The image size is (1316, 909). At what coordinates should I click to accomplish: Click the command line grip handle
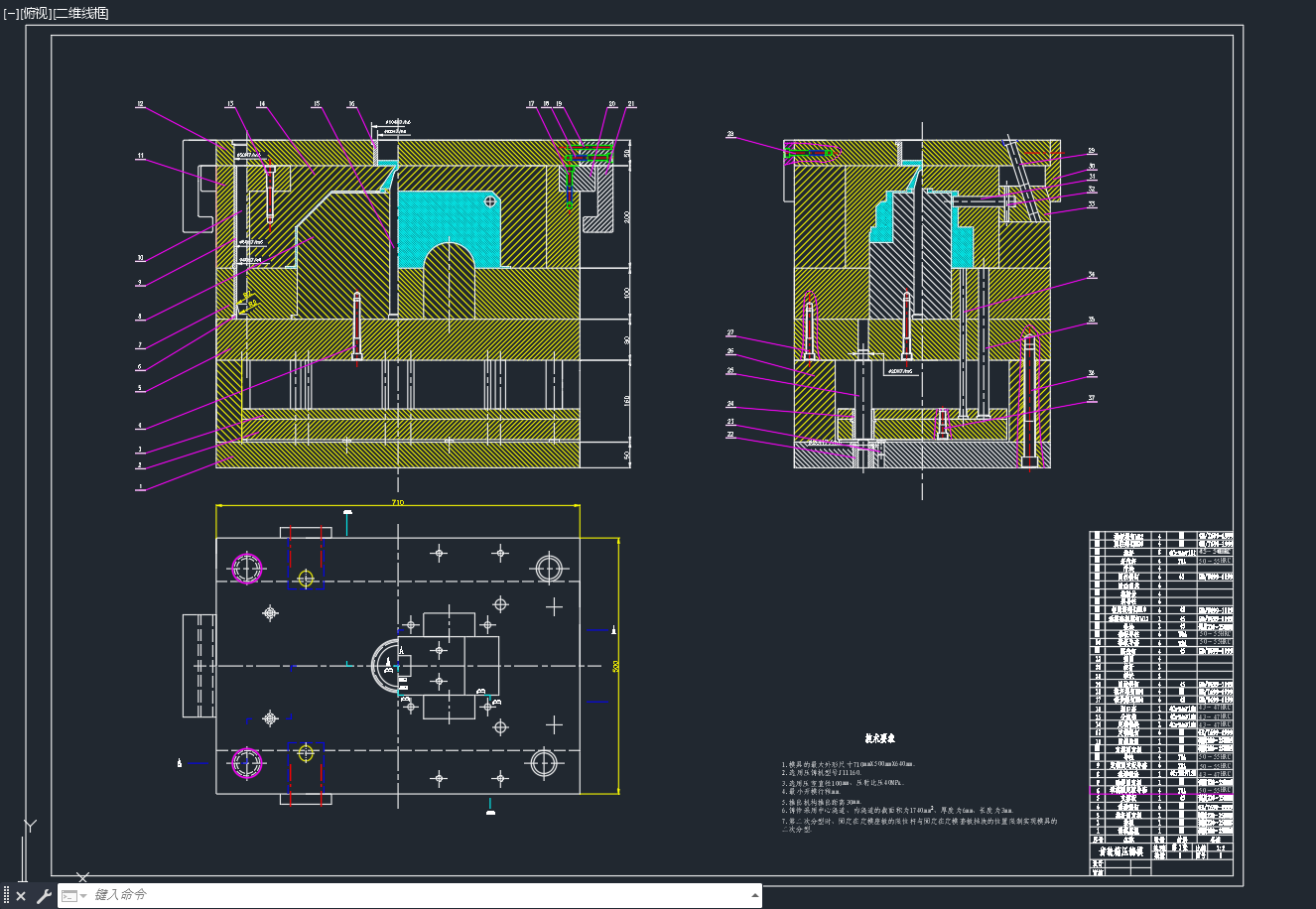click(x=6, y=896)
